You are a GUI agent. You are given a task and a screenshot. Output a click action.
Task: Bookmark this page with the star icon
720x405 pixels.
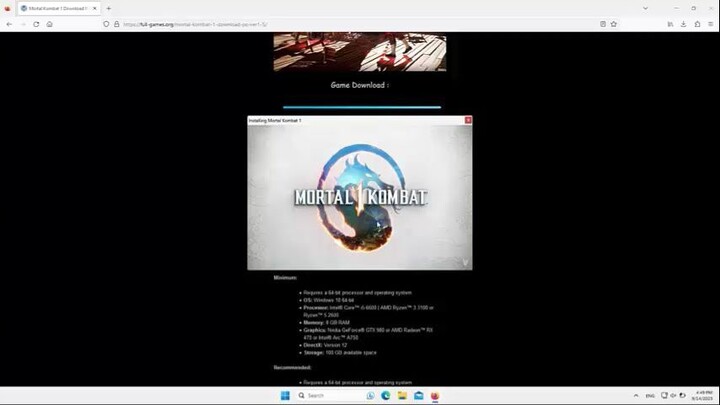pos(614,24)
